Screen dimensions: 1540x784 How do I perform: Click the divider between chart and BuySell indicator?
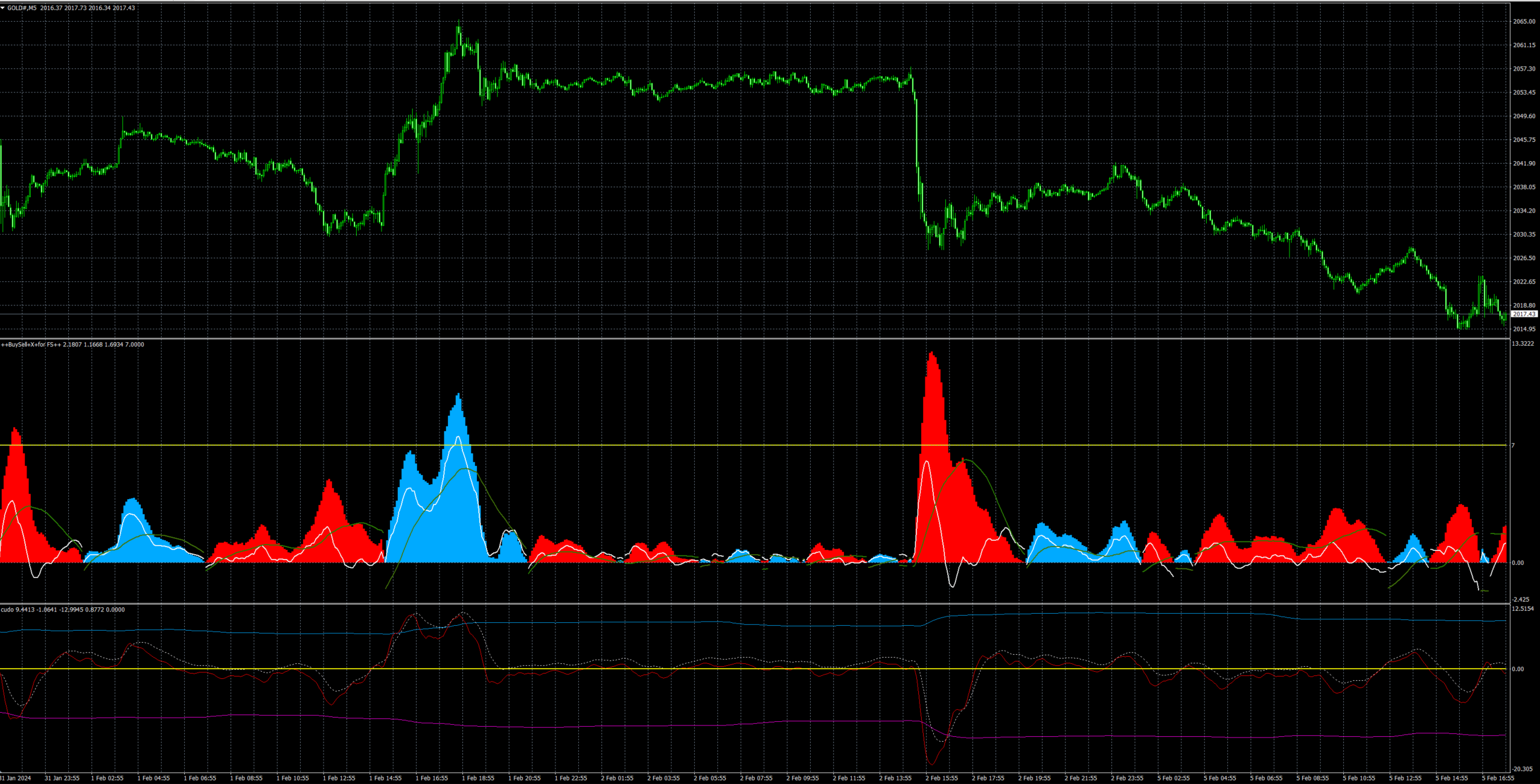724,339
